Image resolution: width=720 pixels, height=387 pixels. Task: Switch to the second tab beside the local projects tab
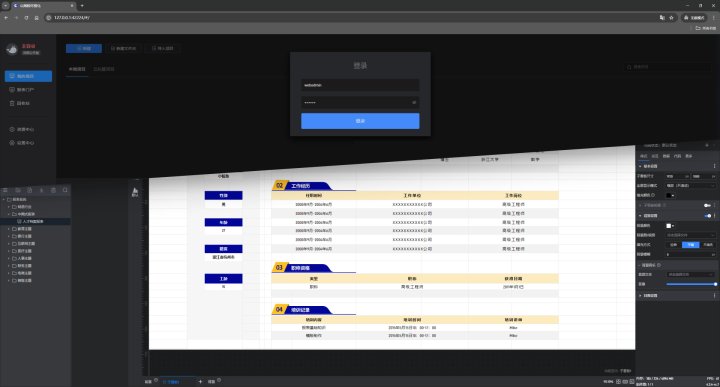[x=104, y=69]
